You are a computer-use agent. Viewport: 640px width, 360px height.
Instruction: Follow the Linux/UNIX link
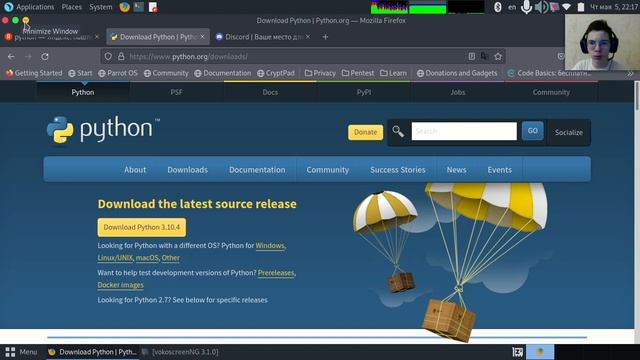[x=115, y=258]
